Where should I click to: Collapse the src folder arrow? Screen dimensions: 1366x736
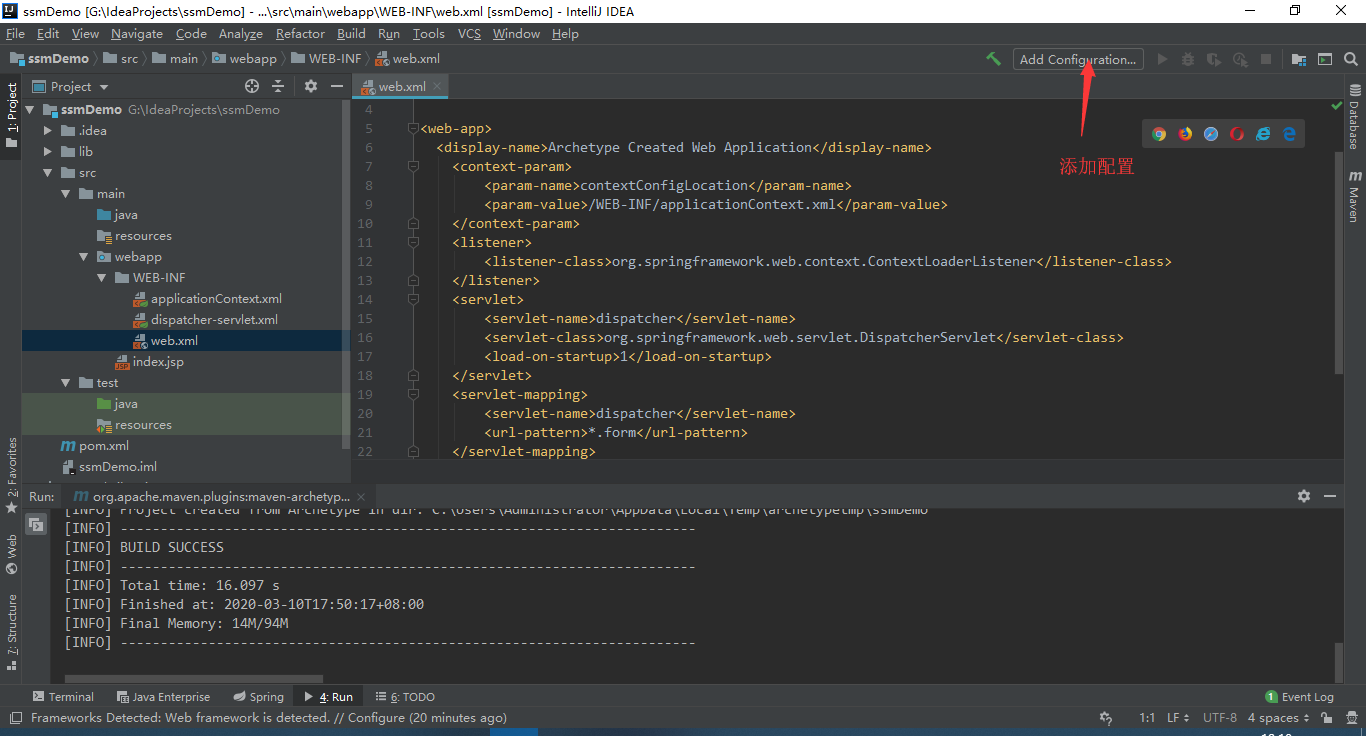point(48,173)
